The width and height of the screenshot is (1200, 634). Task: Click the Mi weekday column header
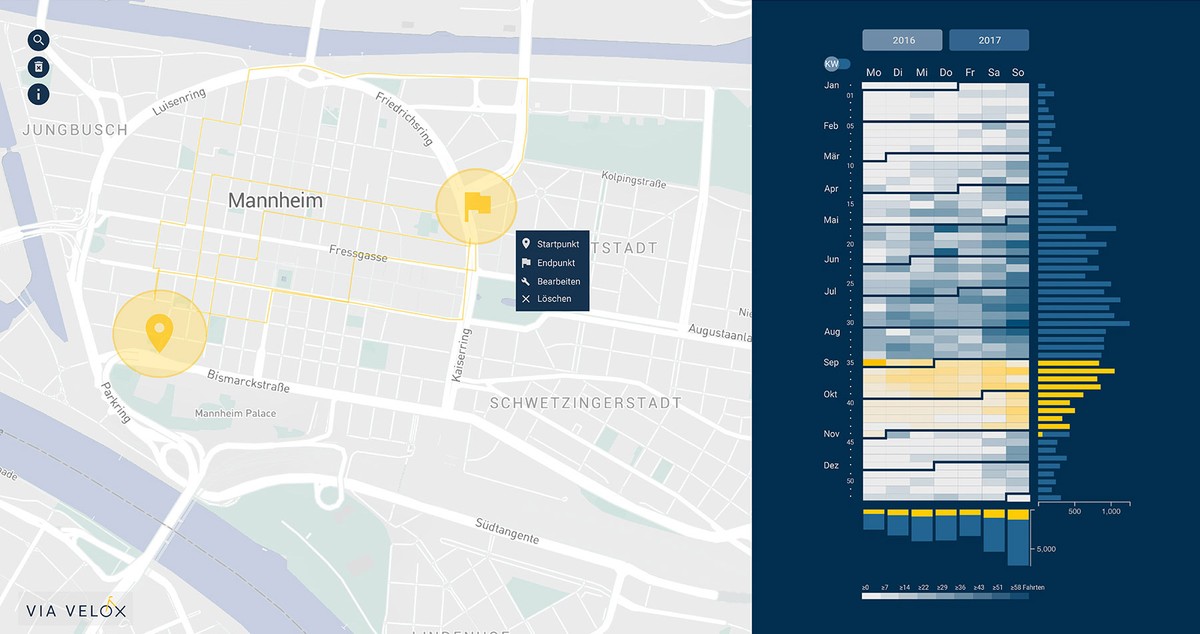pos(922,73)
